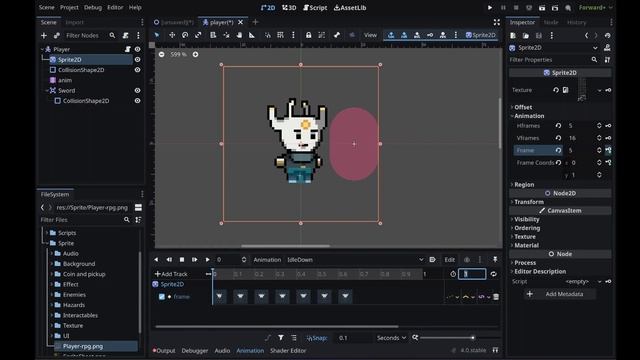Open the Seconds time unit dropdown
This screenshot has width=640, height=360.
391,338
